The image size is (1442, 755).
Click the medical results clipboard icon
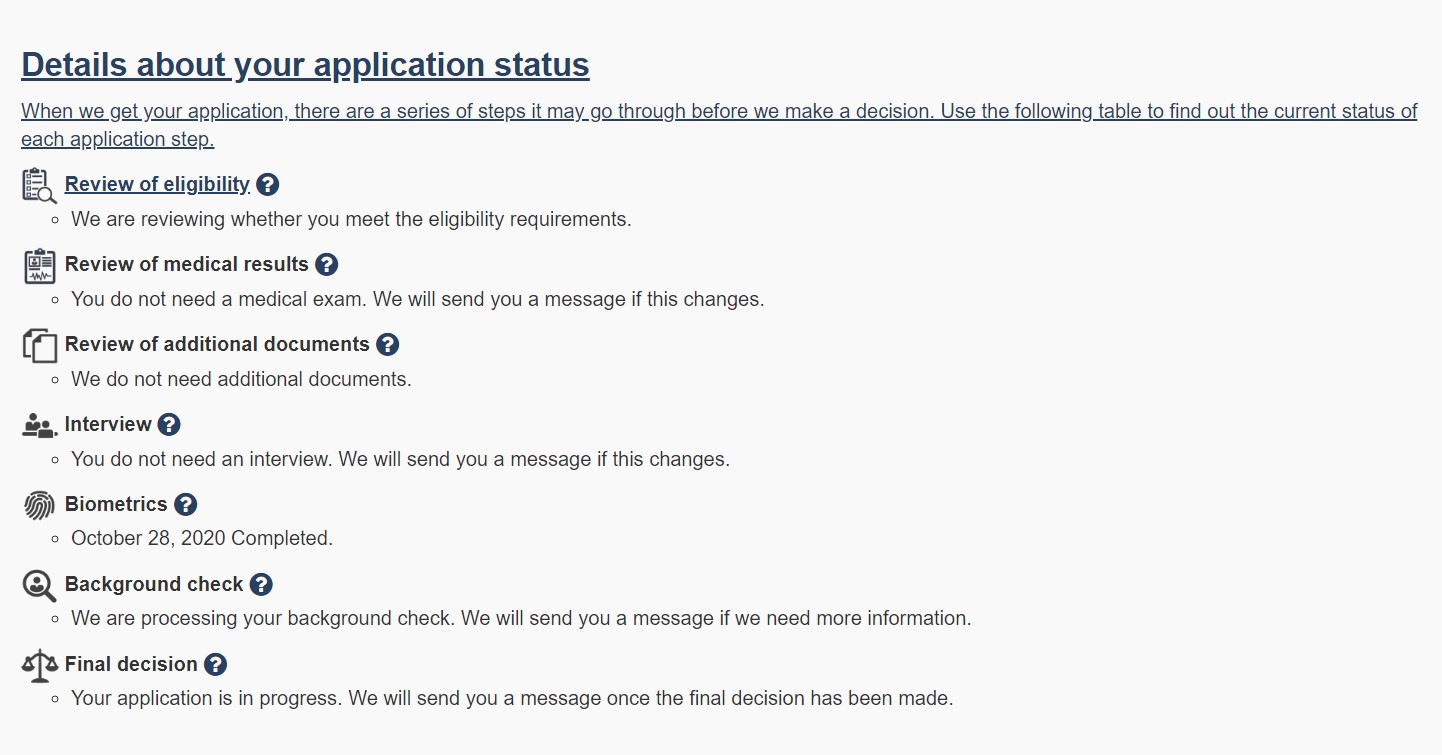pyautogui.click(x=40, y=266)
